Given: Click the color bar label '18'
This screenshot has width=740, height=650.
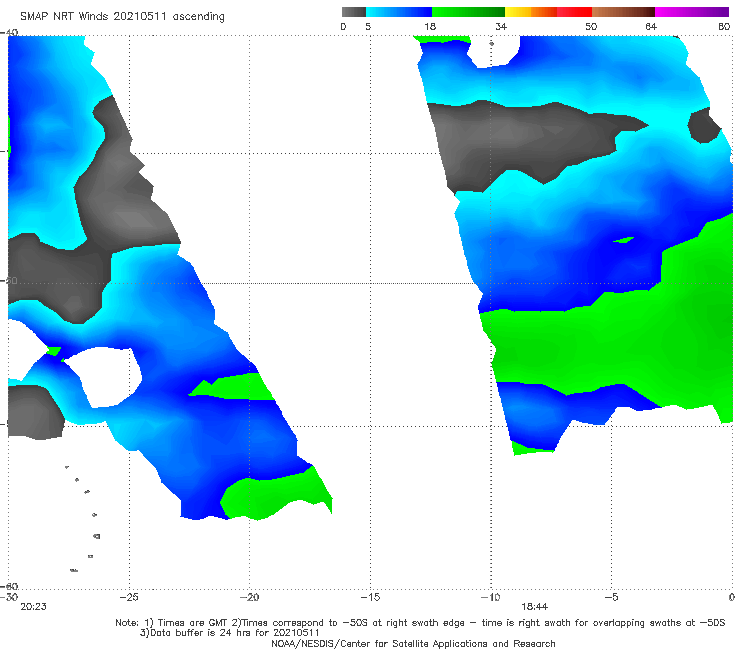Looking at the screenshot, I should (430, 27).
